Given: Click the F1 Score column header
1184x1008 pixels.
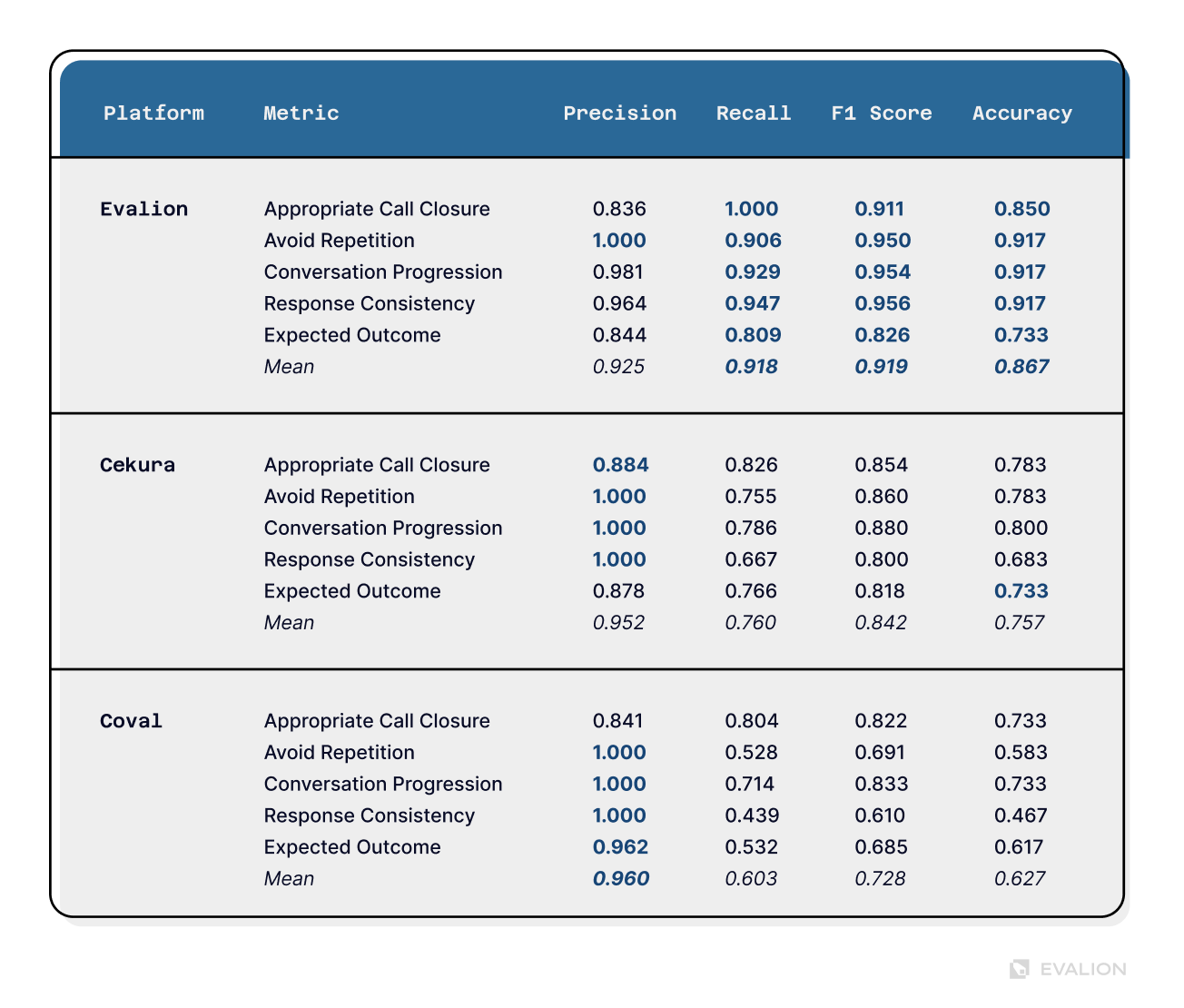Looking at the screenshot, I should 881,114.
